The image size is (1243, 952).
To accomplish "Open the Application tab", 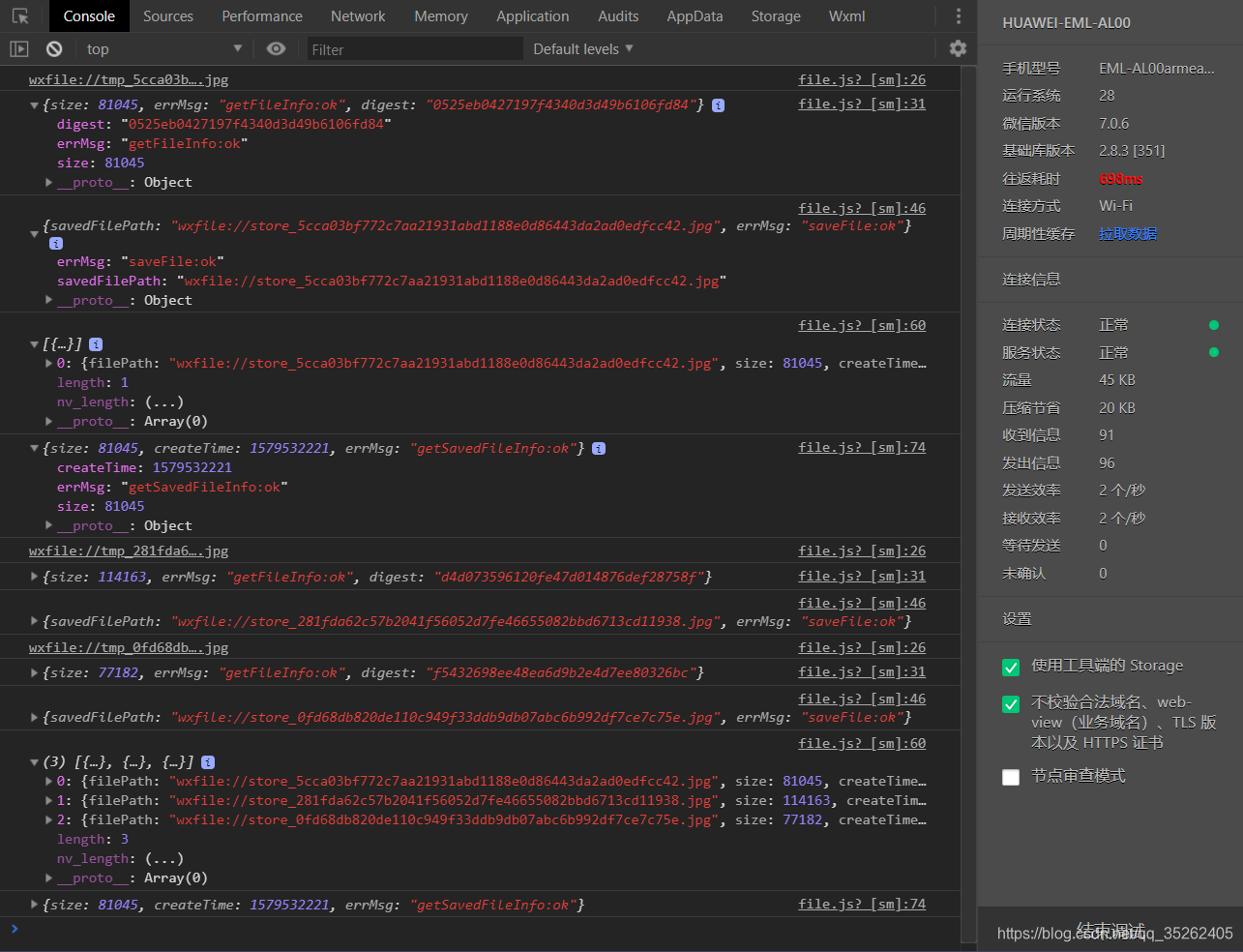I will 533,16.
